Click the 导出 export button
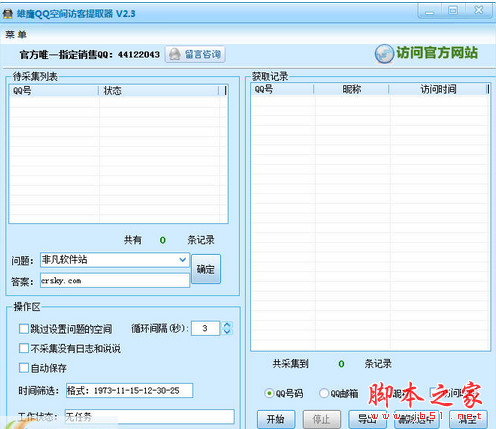496x429 pixels. tap(367, 419)
